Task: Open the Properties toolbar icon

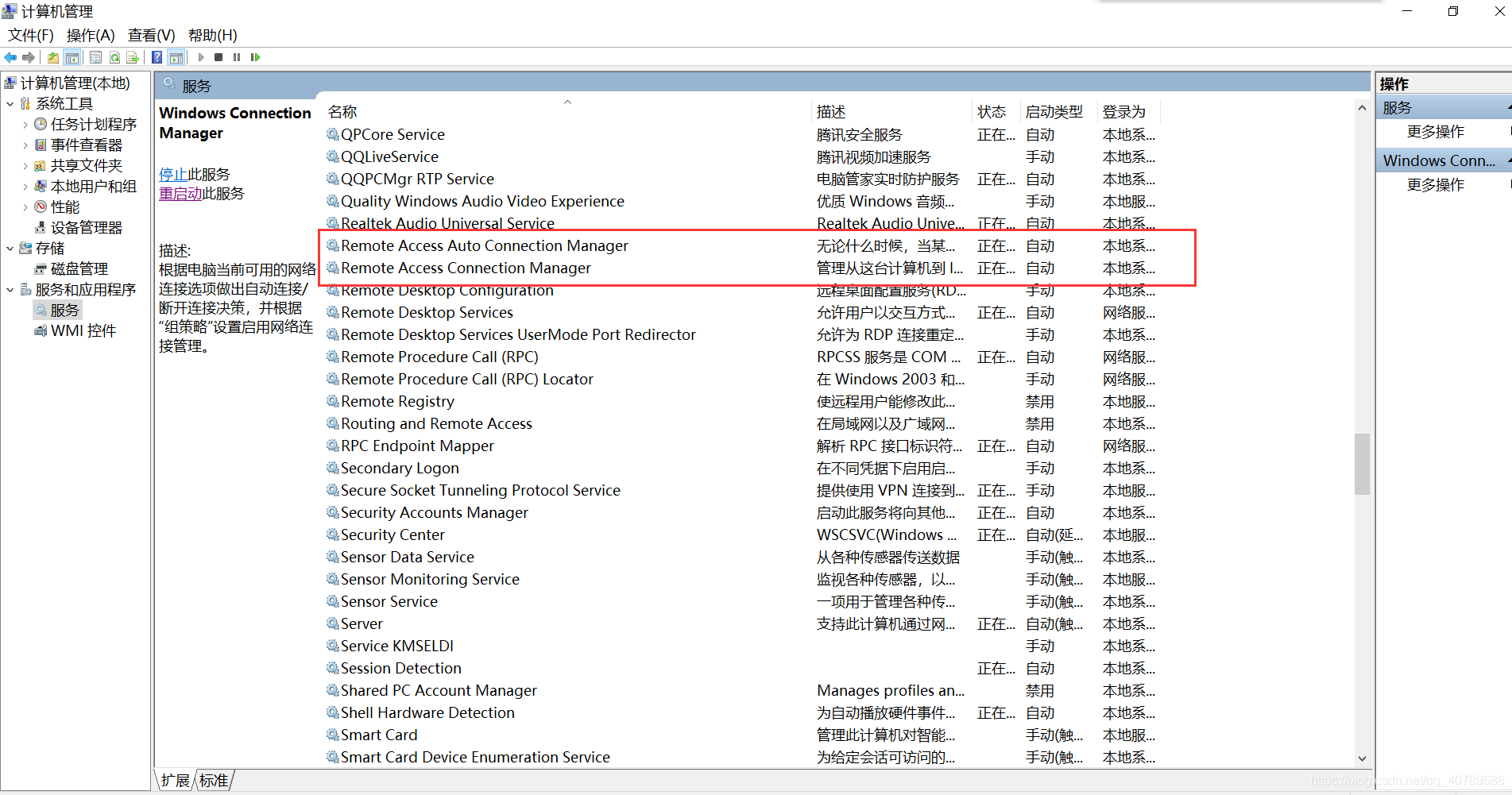Action: (95, 57)
